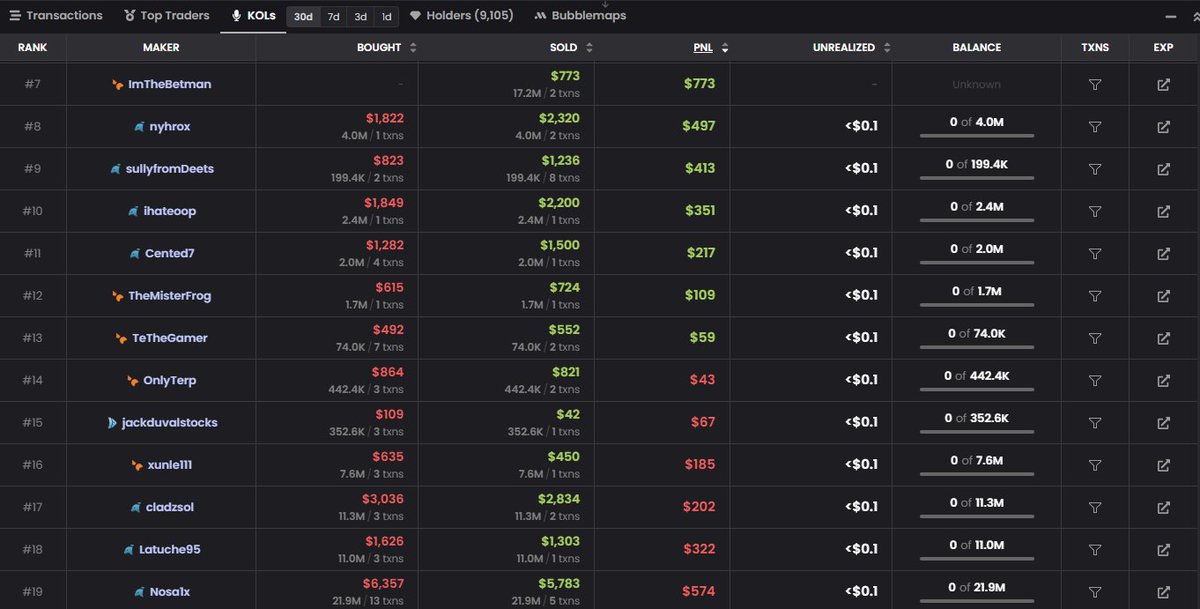Filter transactions for Nosa1x
The width and height of the screenshot is (1200, 609).
1095,591
